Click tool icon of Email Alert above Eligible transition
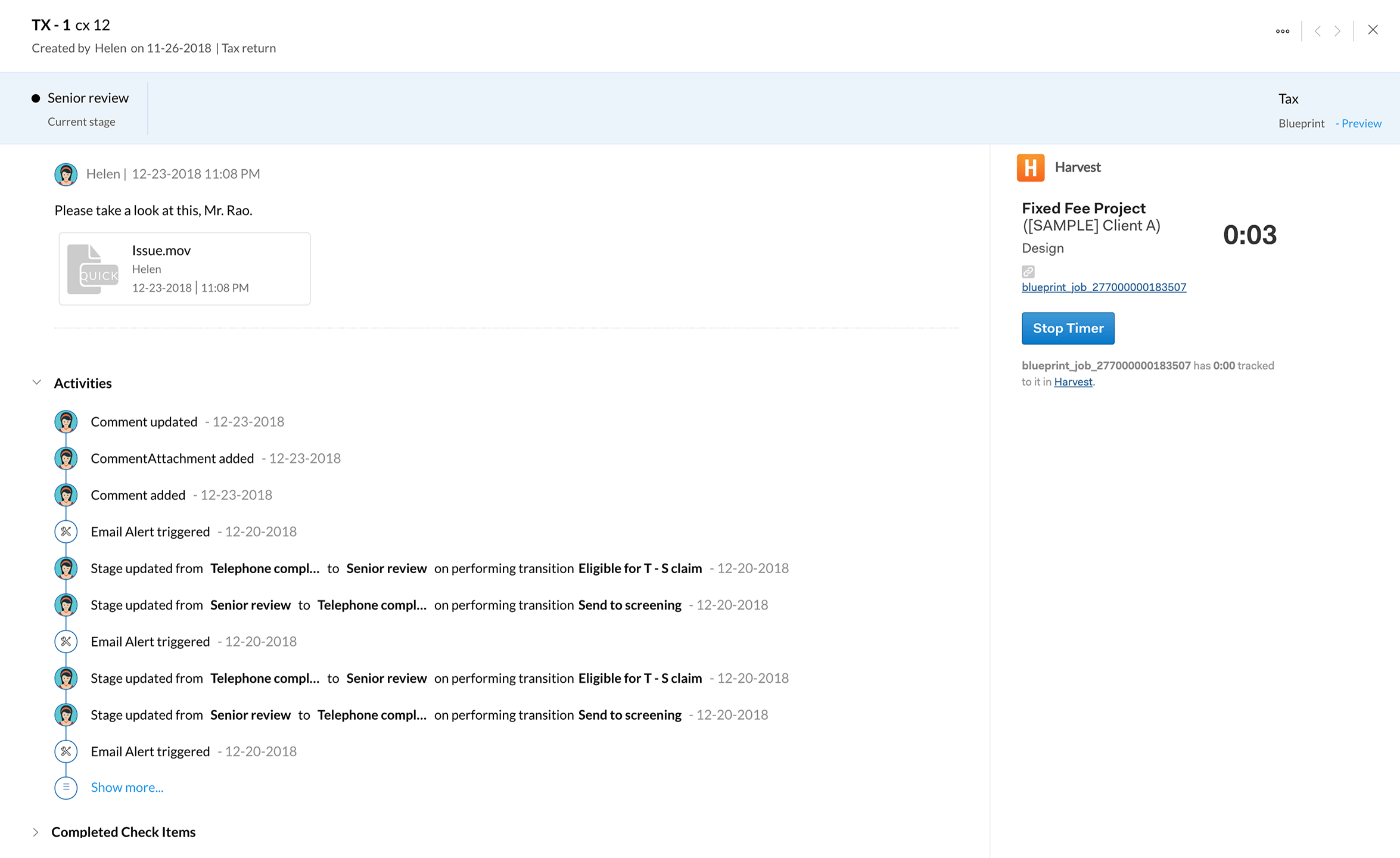The image size is (1400, 858). pyautogui.click(x=66, y=531)
